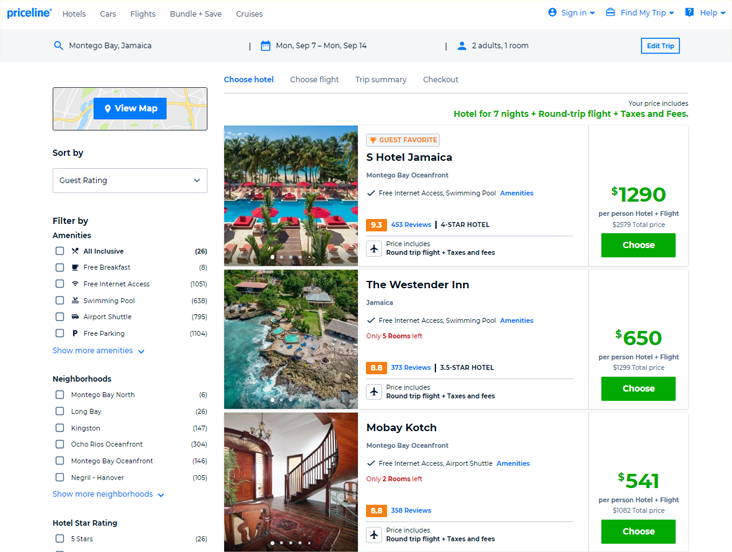Tick the Negril - Hanover checkbox

tap(60, 477)
